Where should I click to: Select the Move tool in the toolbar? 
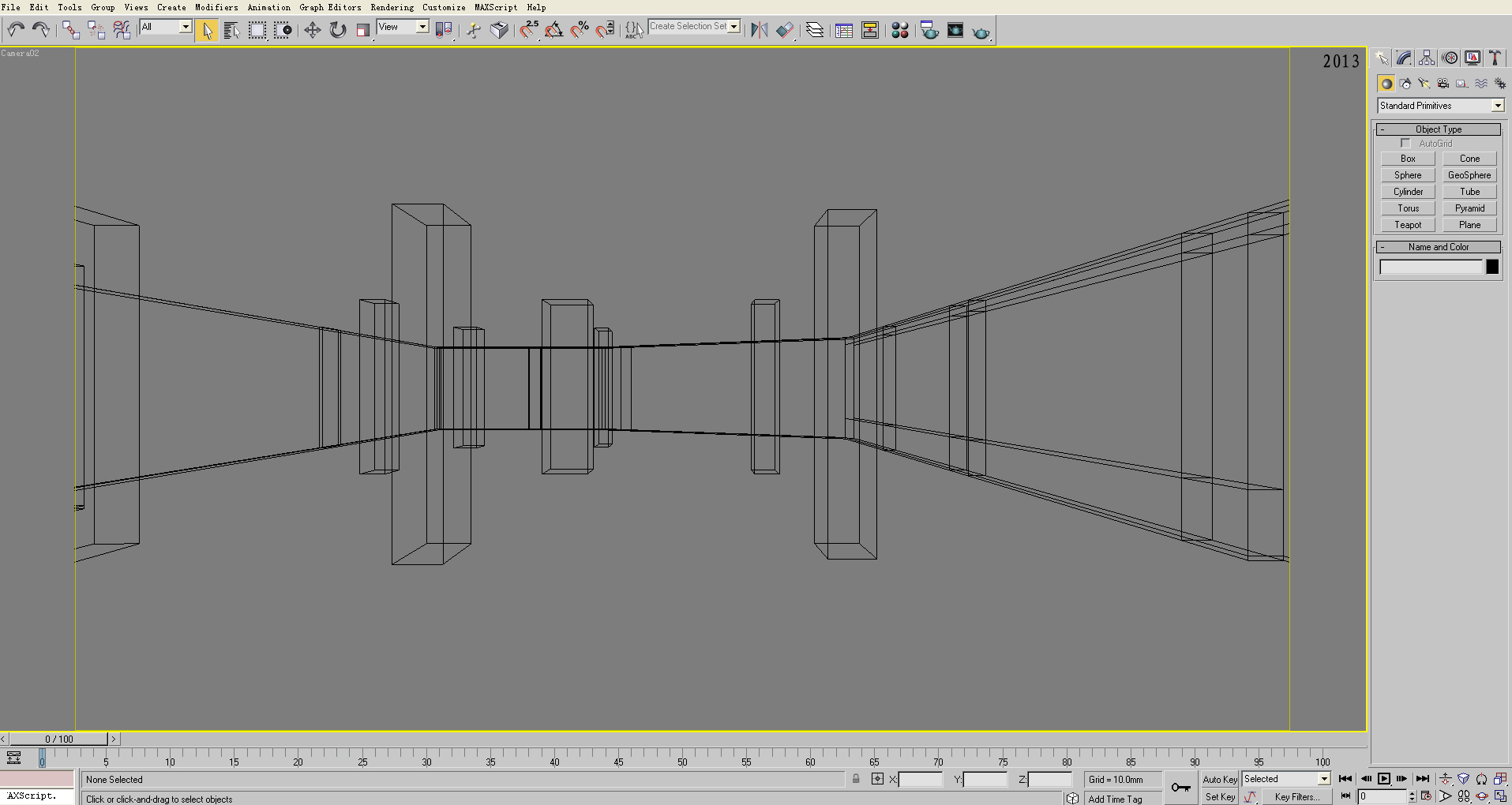coord(313,31)
